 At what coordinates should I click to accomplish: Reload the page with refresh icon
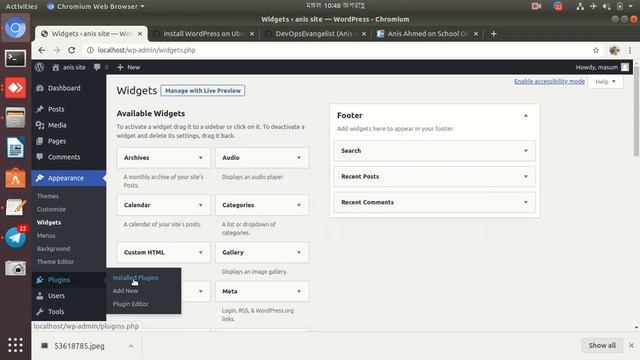pyautogui.click(x=72, y=50)
